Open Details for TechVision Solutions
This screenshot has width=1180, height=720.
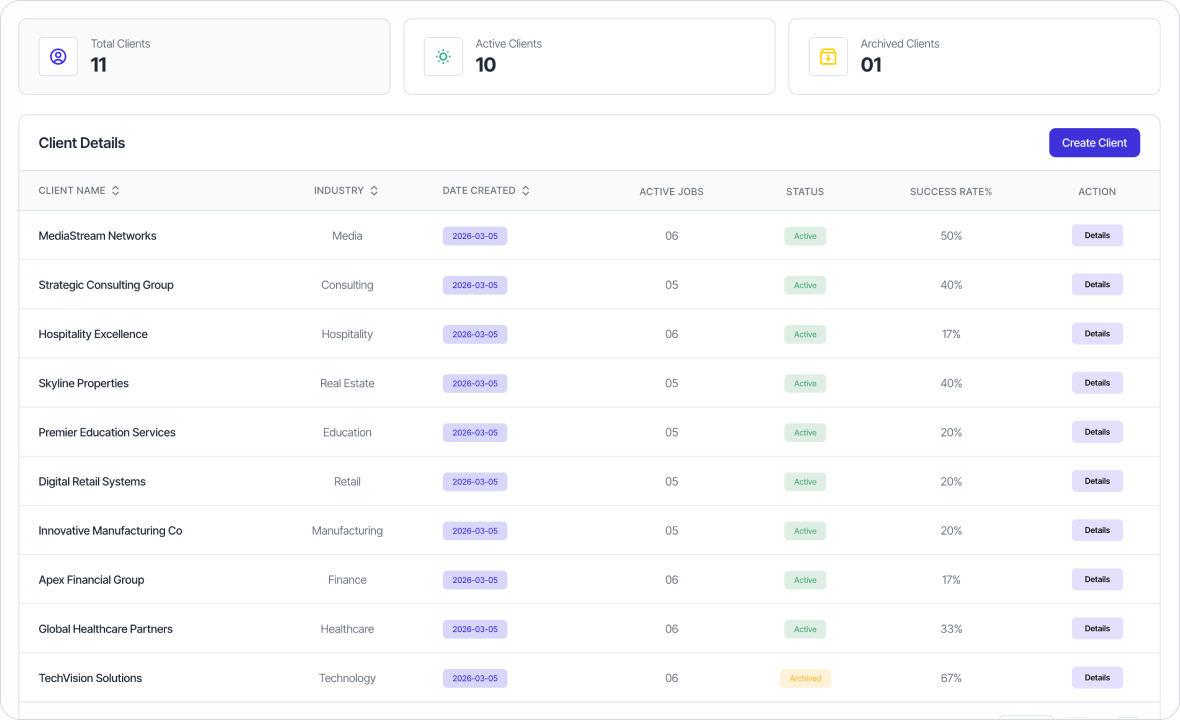(1097, 678)
